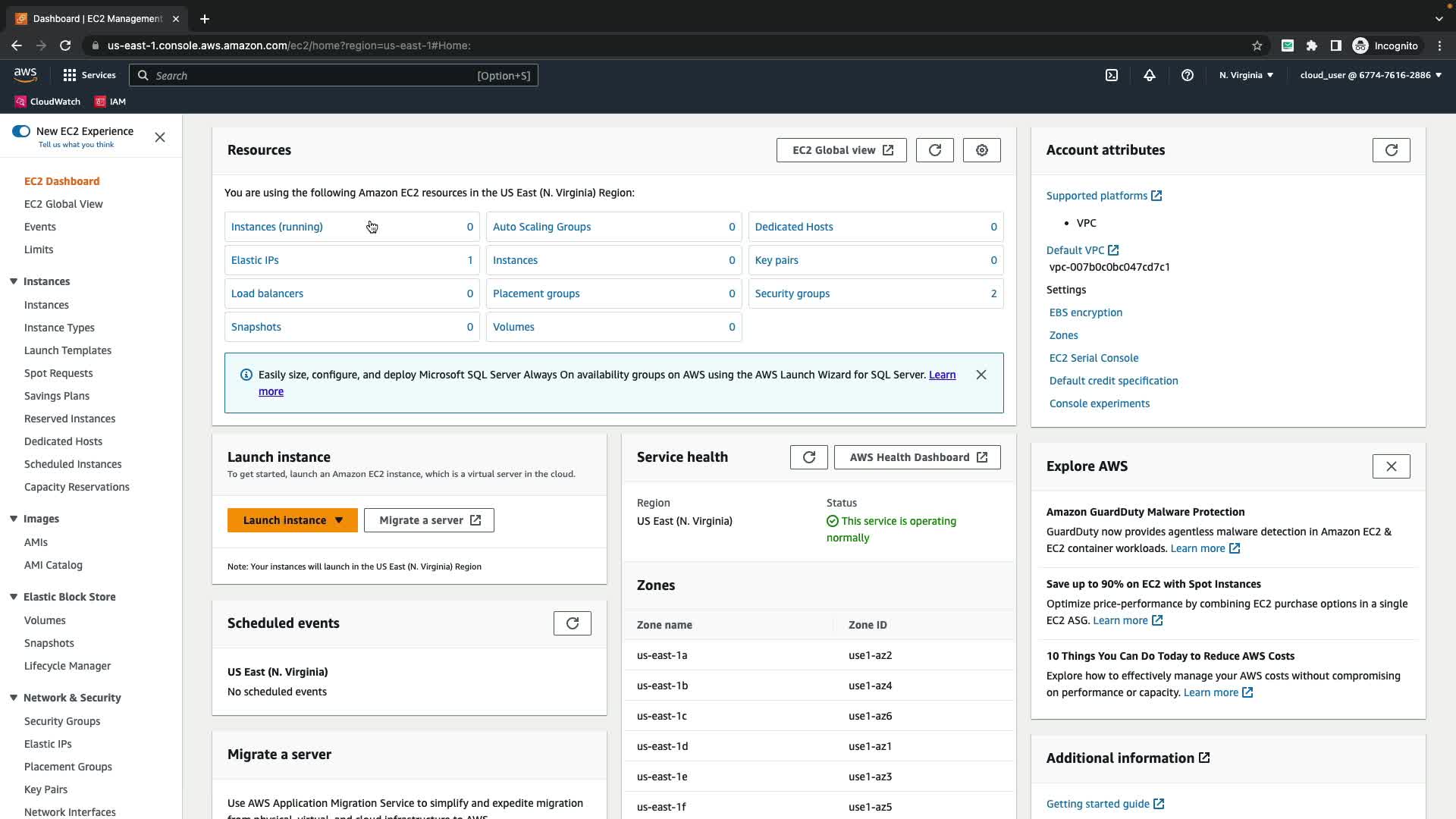The width and height of the screenshot is (1456, 819).
Task: Toggle the New EC2 Experience switch
Action: (21, 131)
